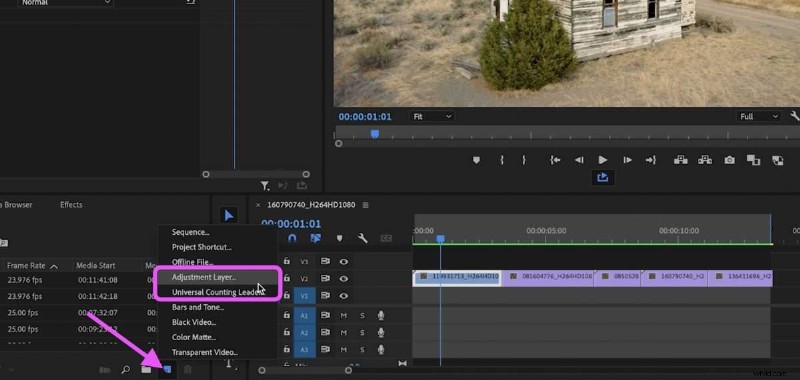Select the 136411696_H2 timeline clip
Screen dimensions: 800x380
pos(740,278)
